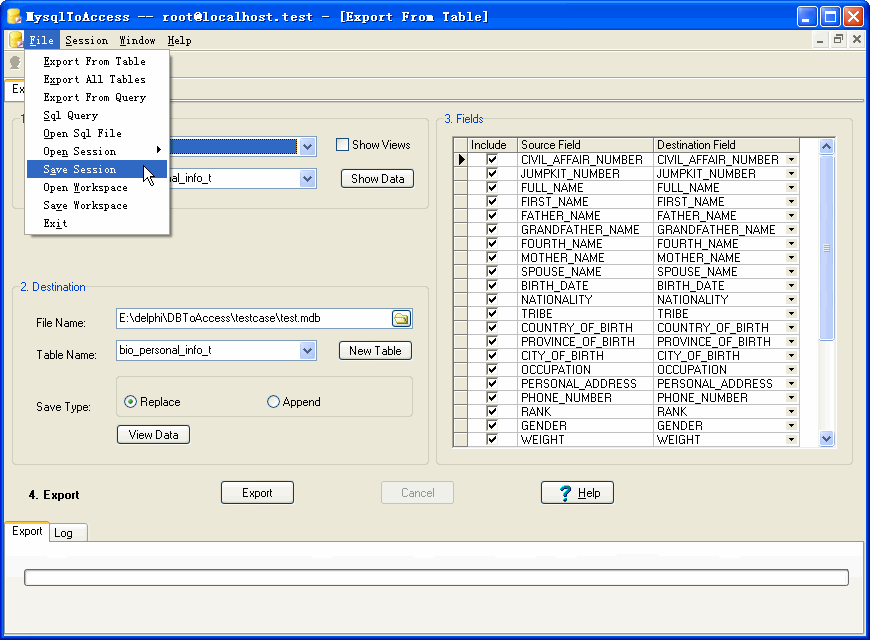
Task: Open the browse folder icon beside File Name
Action: [x=401, y=319]
